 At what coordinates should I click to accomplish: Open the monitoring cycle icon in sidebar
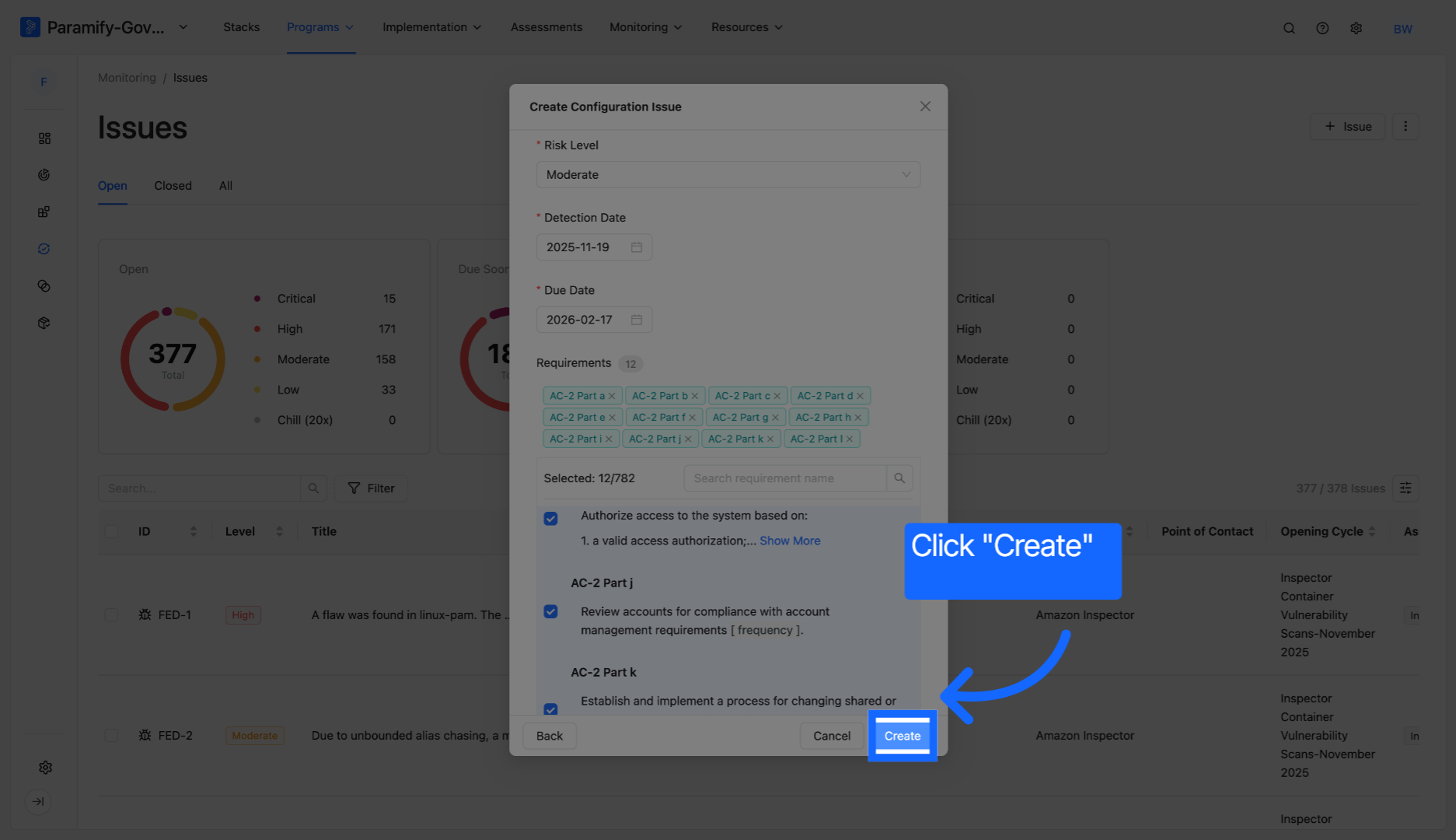(x=44, y=249)
